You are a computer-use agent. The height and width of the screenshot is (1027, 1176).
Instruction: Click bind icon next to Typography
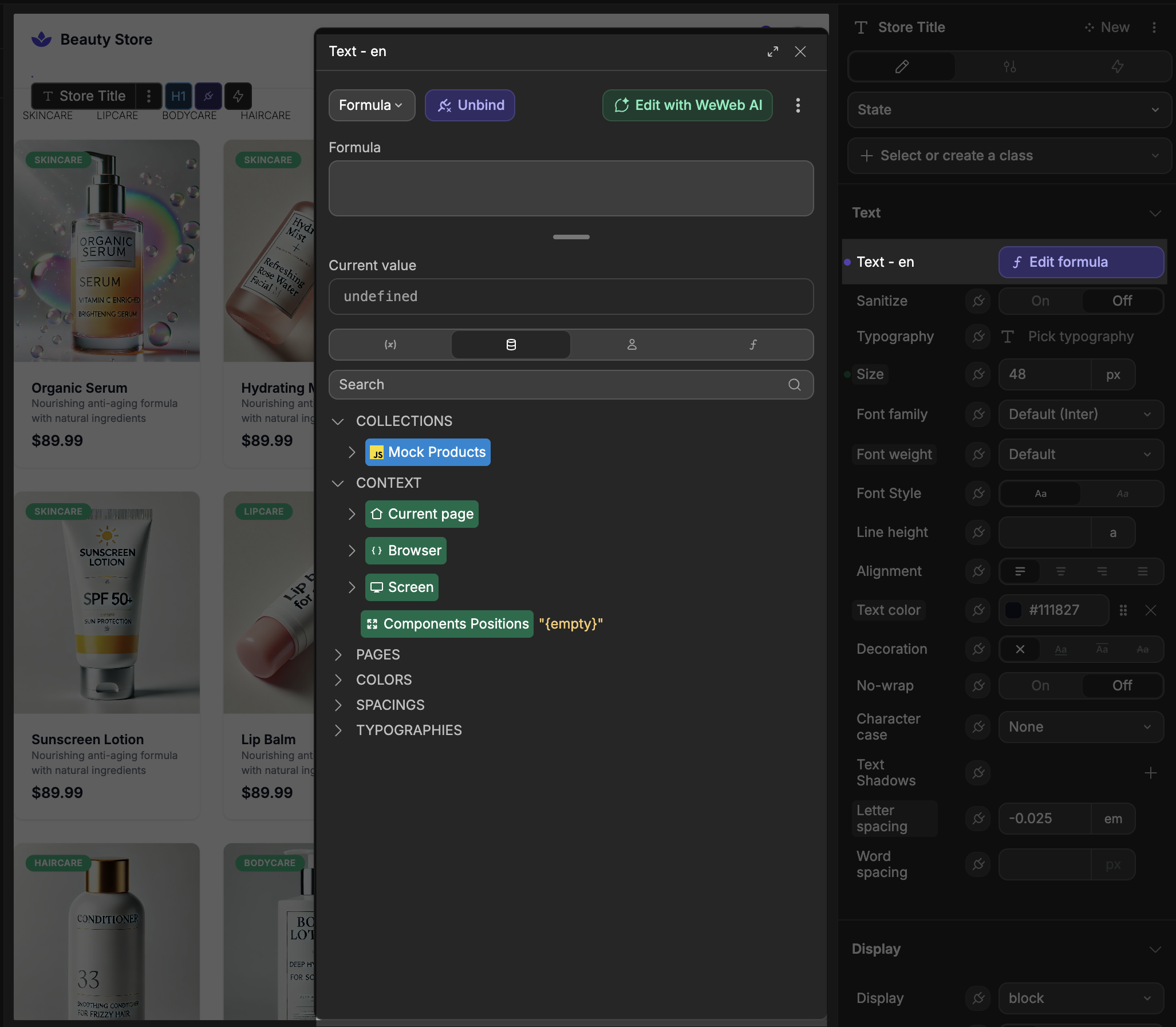(x=978, y=337)
